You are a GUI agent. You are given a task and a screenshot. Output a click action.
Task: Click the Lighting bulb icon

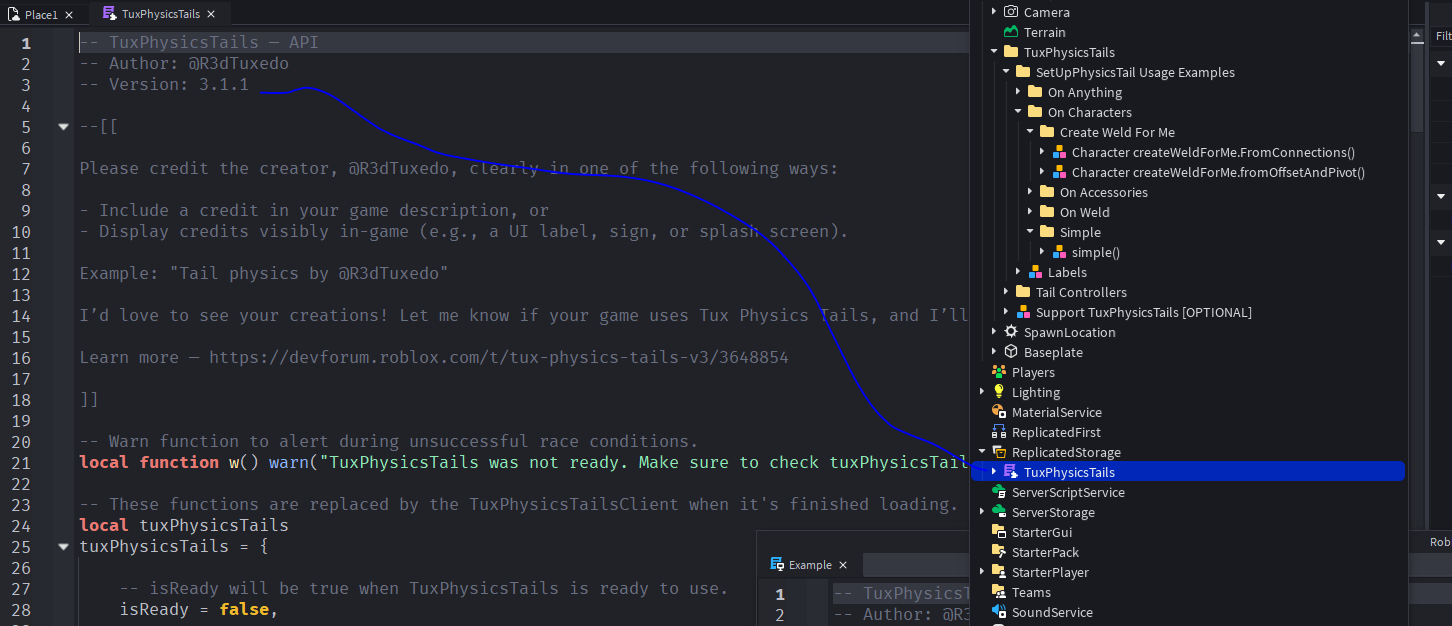999,392
